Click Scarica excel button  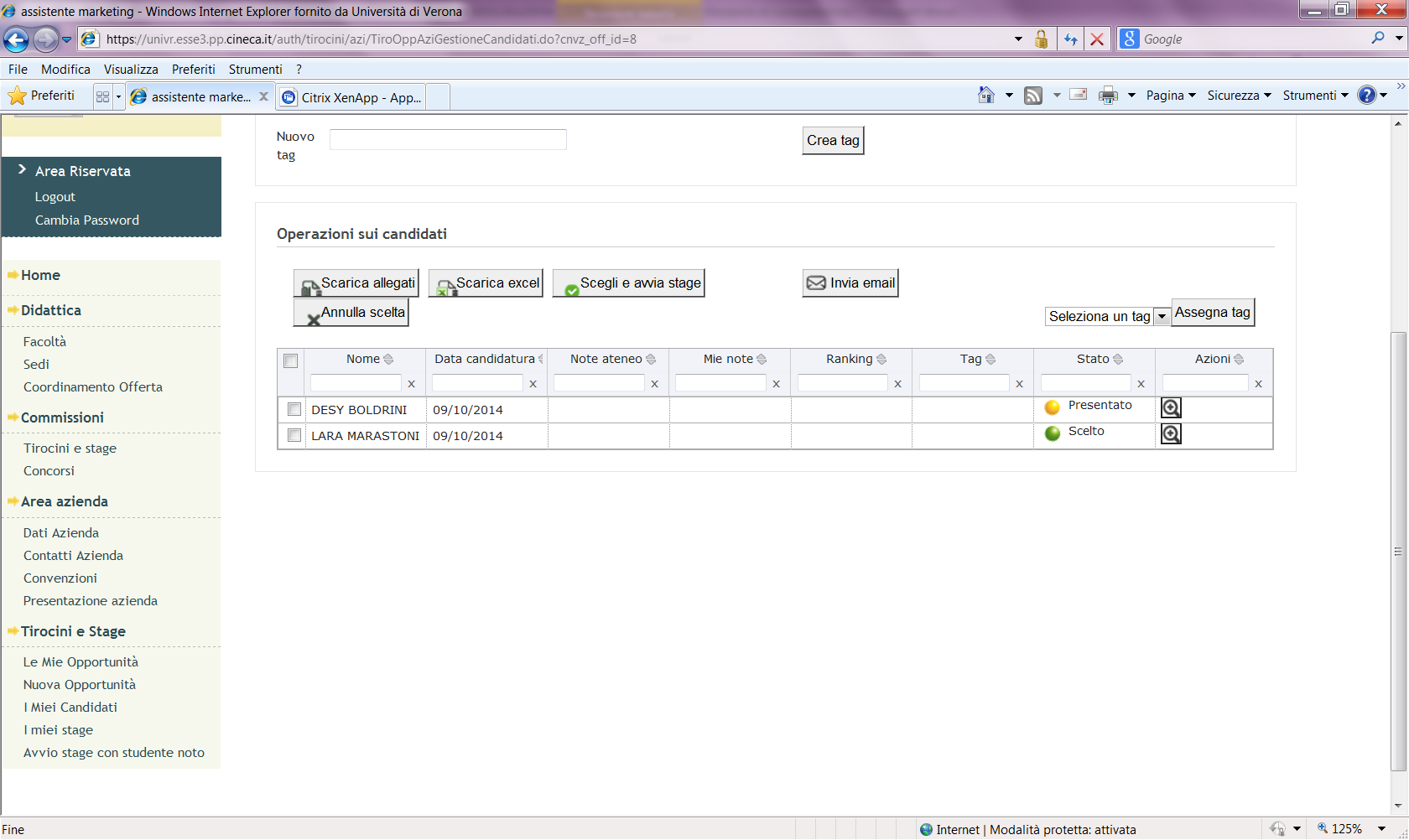coord(486,283)
